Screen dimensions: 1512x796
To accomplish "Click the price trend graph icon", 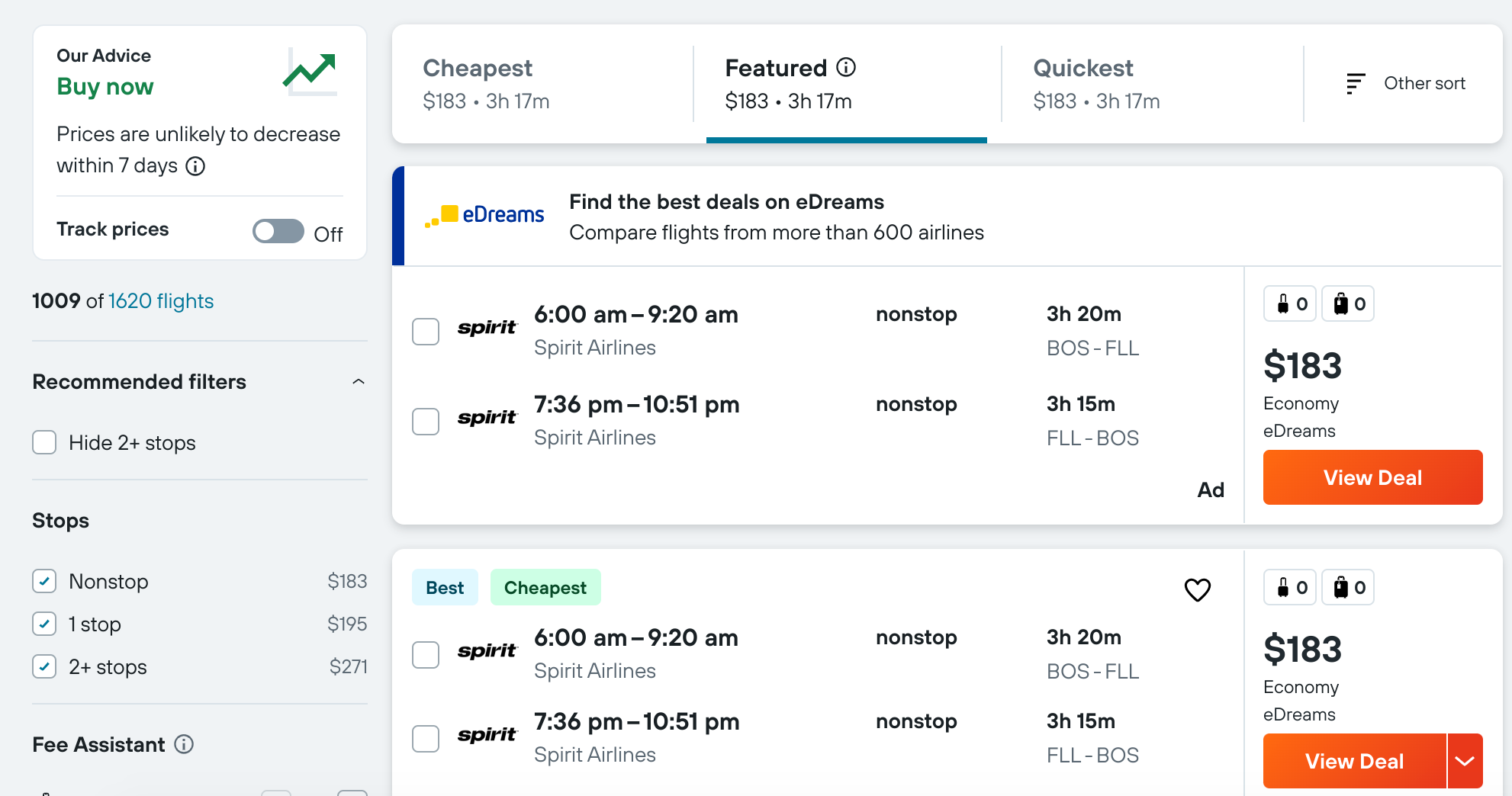I will click(x=312, y=71).
